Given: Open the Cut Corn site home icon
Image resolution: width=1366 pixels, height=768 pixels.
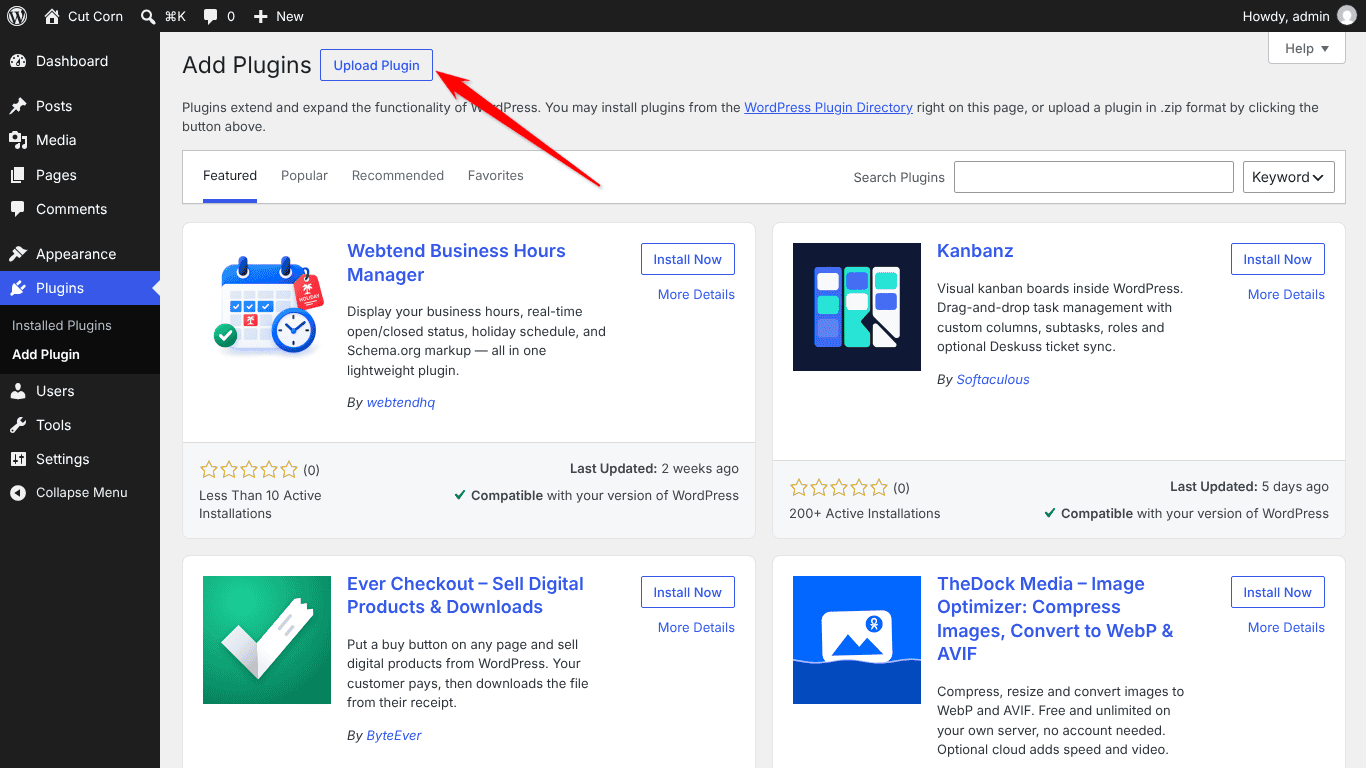Looking at the screenshot, I should 52,16.
